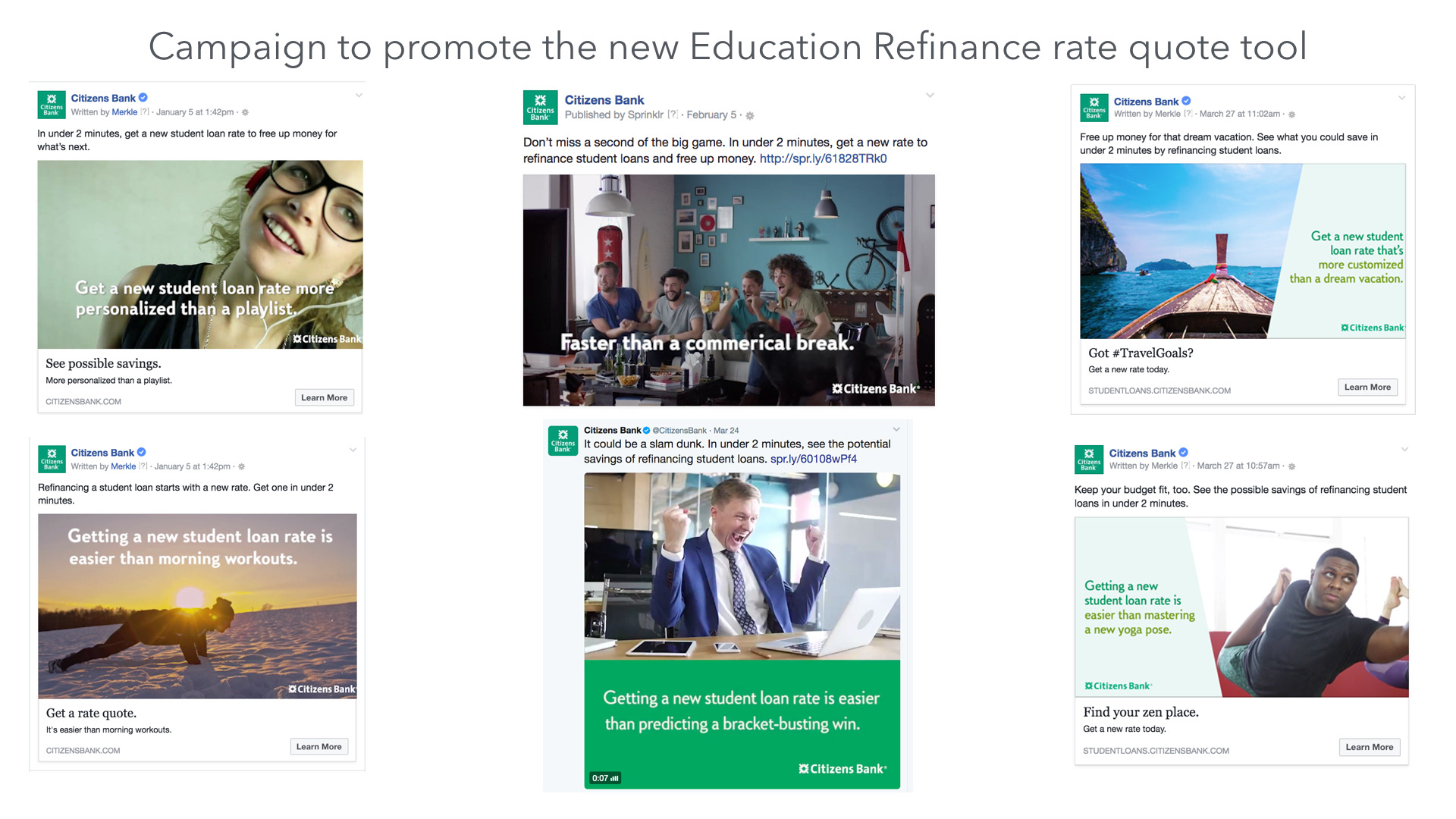The height and width of the screenshot is (819, 1456).
Task: Click Citizens Bank logo on yoga pose post
Action: point(1088,460)
